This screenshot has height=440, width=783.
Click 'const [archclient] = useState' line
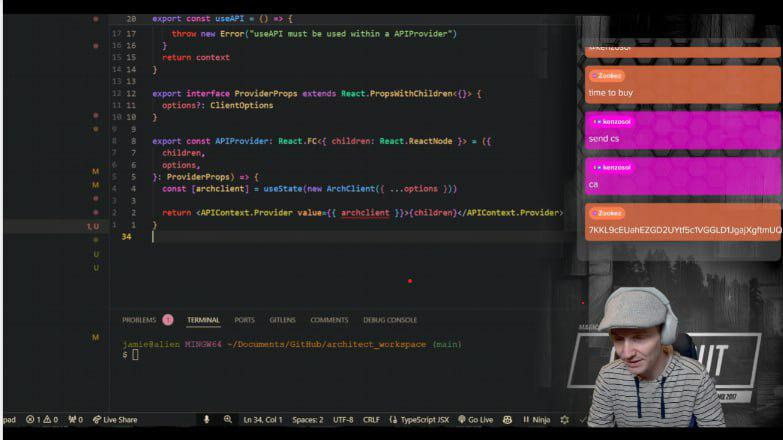(309, 189)
